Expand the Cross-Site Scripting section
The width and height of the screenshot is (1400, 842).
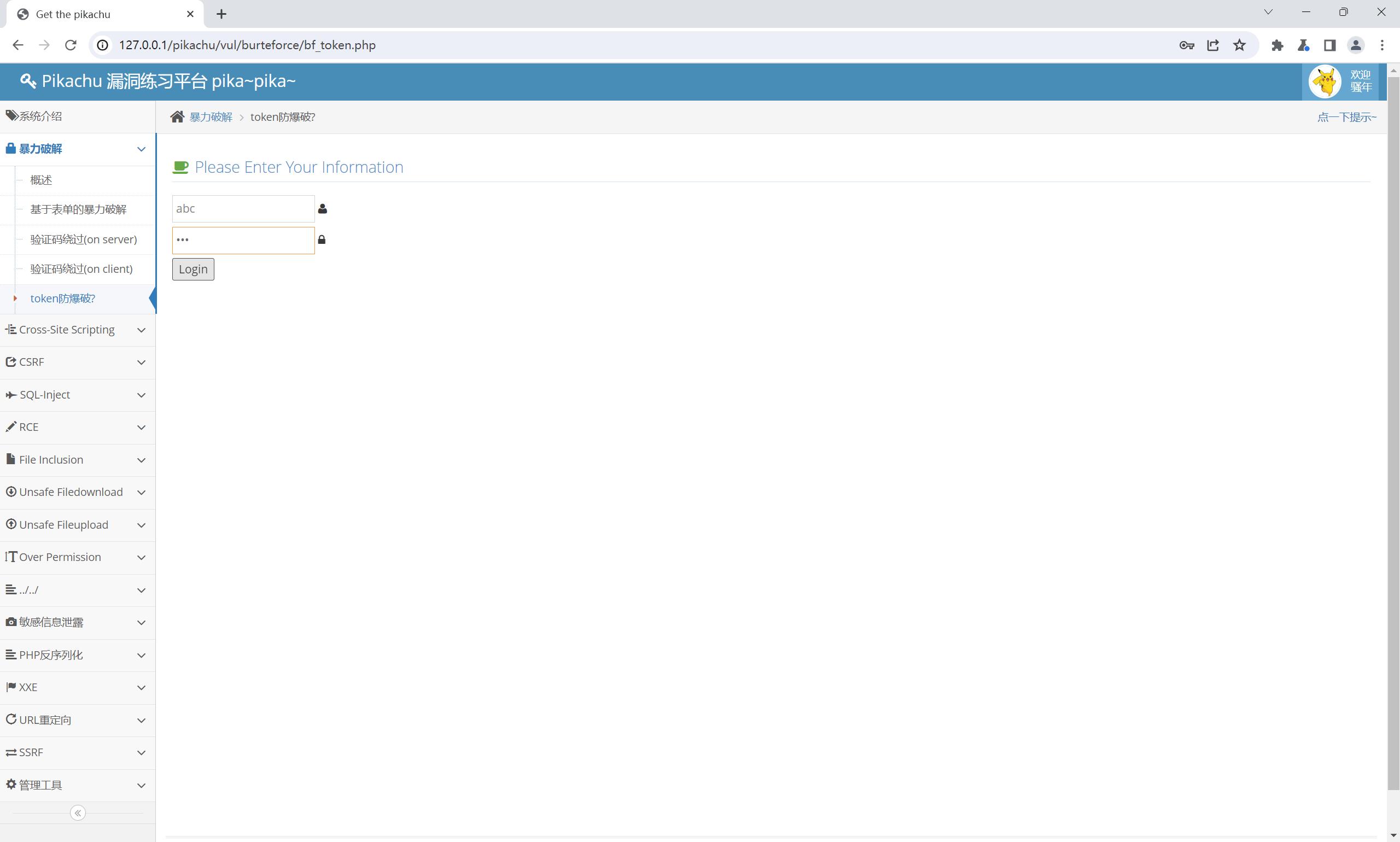pyautogui.click(x=78, y=330)
